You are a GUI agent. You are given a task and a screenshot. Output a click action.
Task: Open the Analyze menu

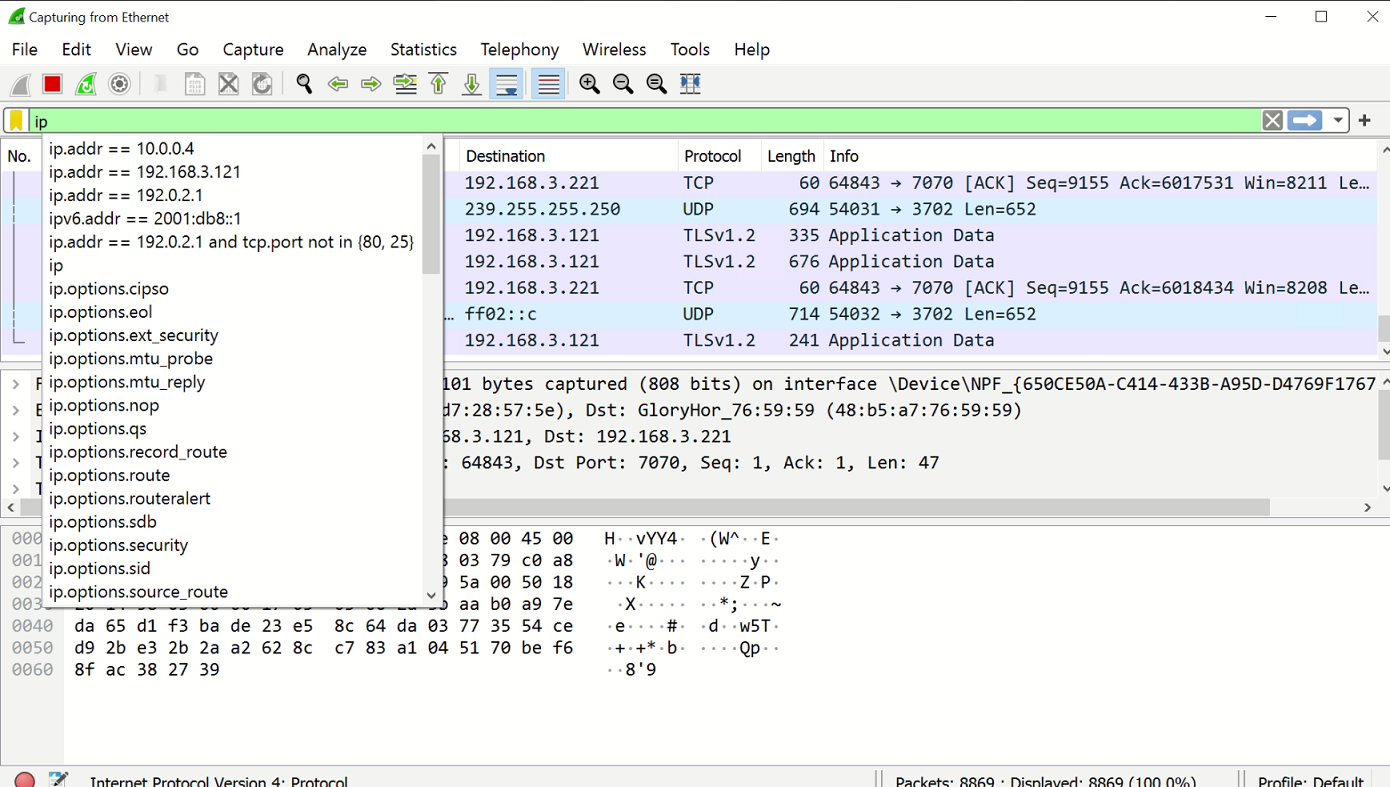coord(337,49)
